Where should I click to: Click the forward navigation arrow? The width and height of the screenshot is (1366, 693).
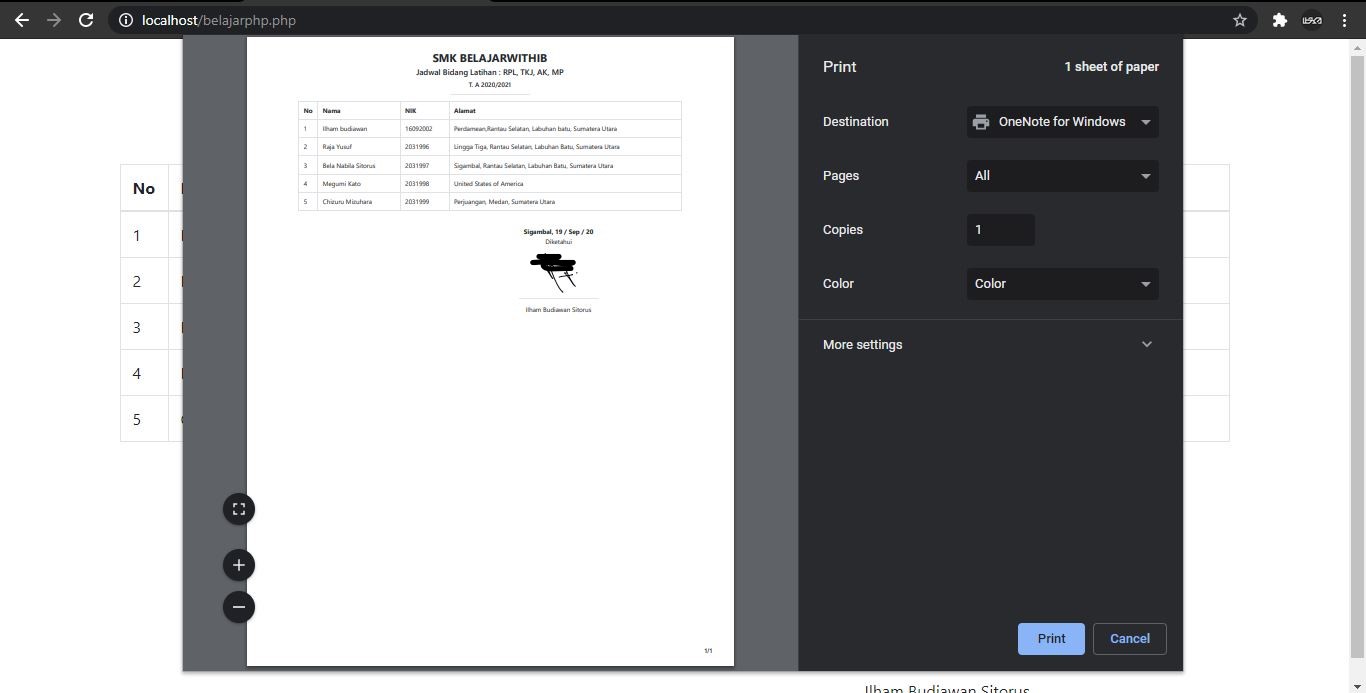pyautogui.click(x=53, y=20)
